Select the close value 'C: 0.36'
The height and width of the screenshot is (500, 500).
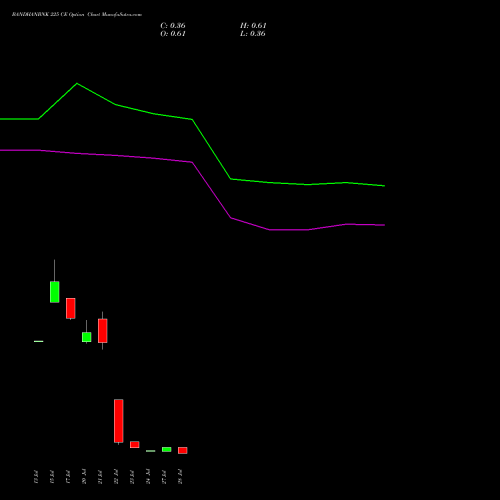click(x=173, y=26)
